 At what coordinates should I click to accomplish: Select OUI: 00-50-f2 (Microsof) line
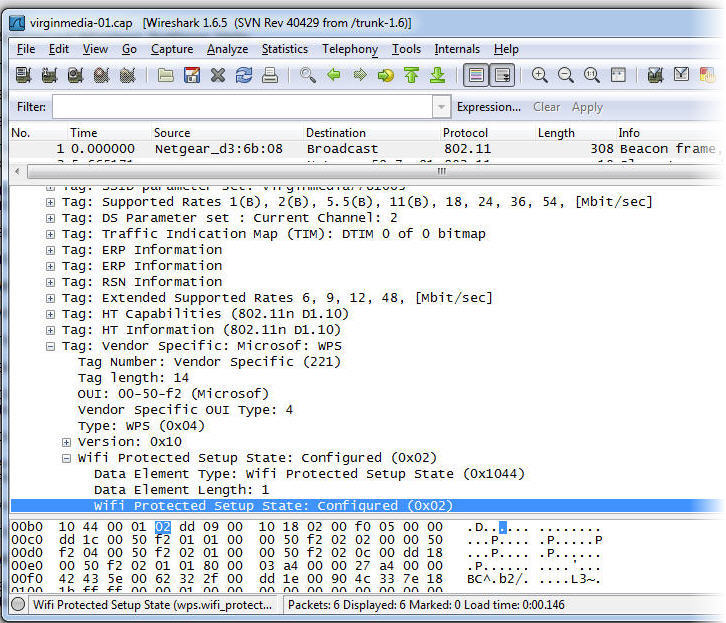[x=173, y=394]
